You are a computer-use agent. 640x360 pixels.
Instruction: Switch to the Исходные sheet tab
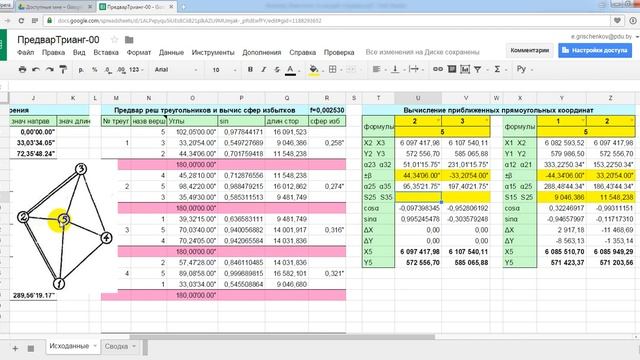[x=69, y=346]
